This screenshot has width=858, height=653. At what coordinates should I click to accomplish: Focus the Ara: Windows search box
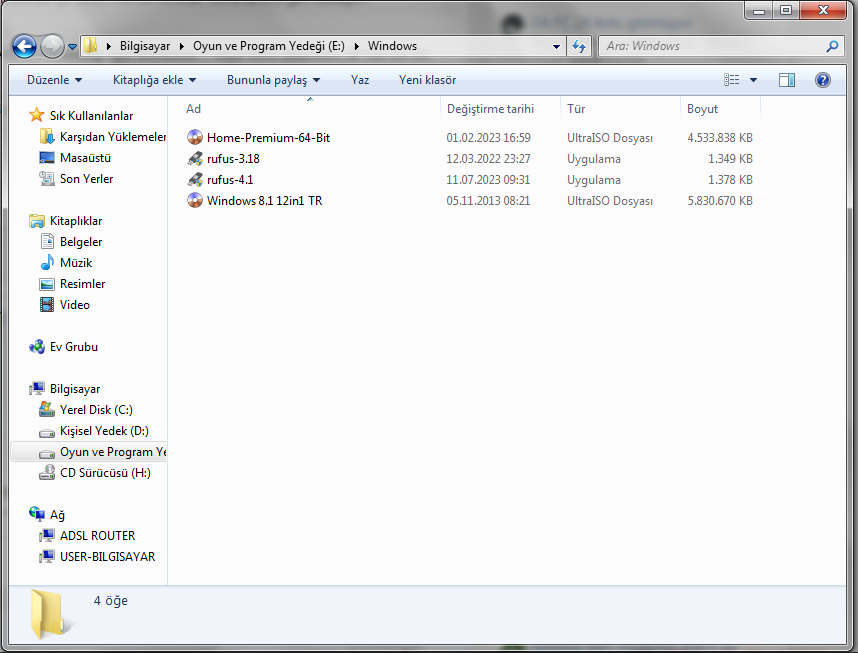pyautogui.click(x=711, y=46)
